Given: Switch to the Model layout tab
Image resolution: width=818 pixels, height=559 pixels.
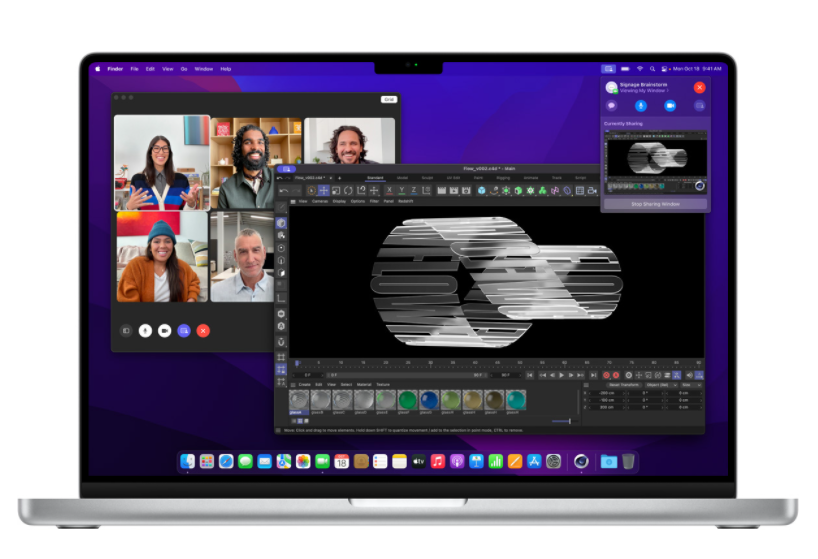Looking at the screenshot, I should 402,178.
